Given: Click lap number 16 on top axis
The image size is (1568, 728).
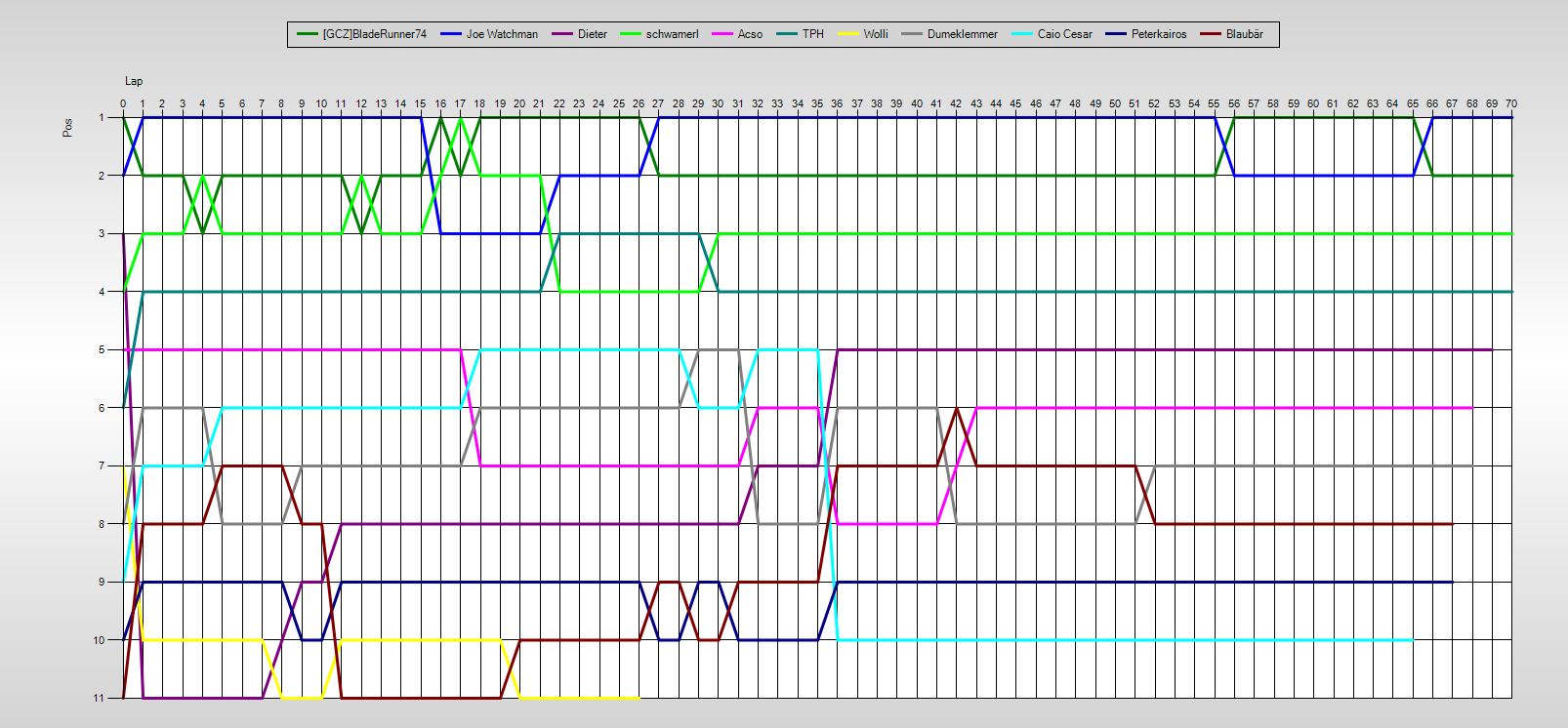Looking at the screenshot, I should (x=440, y=103).
